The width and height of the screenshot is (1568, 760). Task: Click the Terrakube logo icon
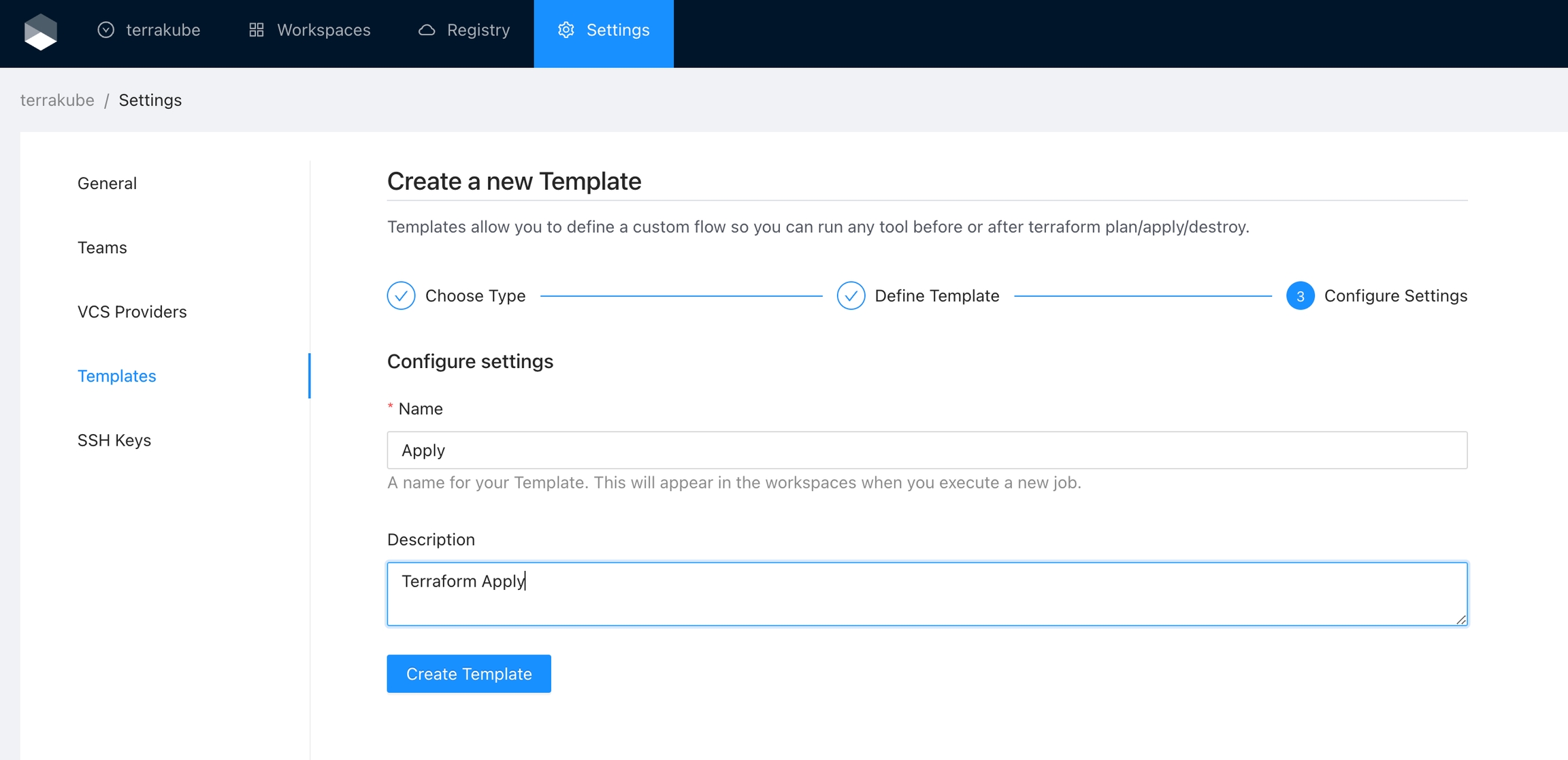tap(41, 31)
